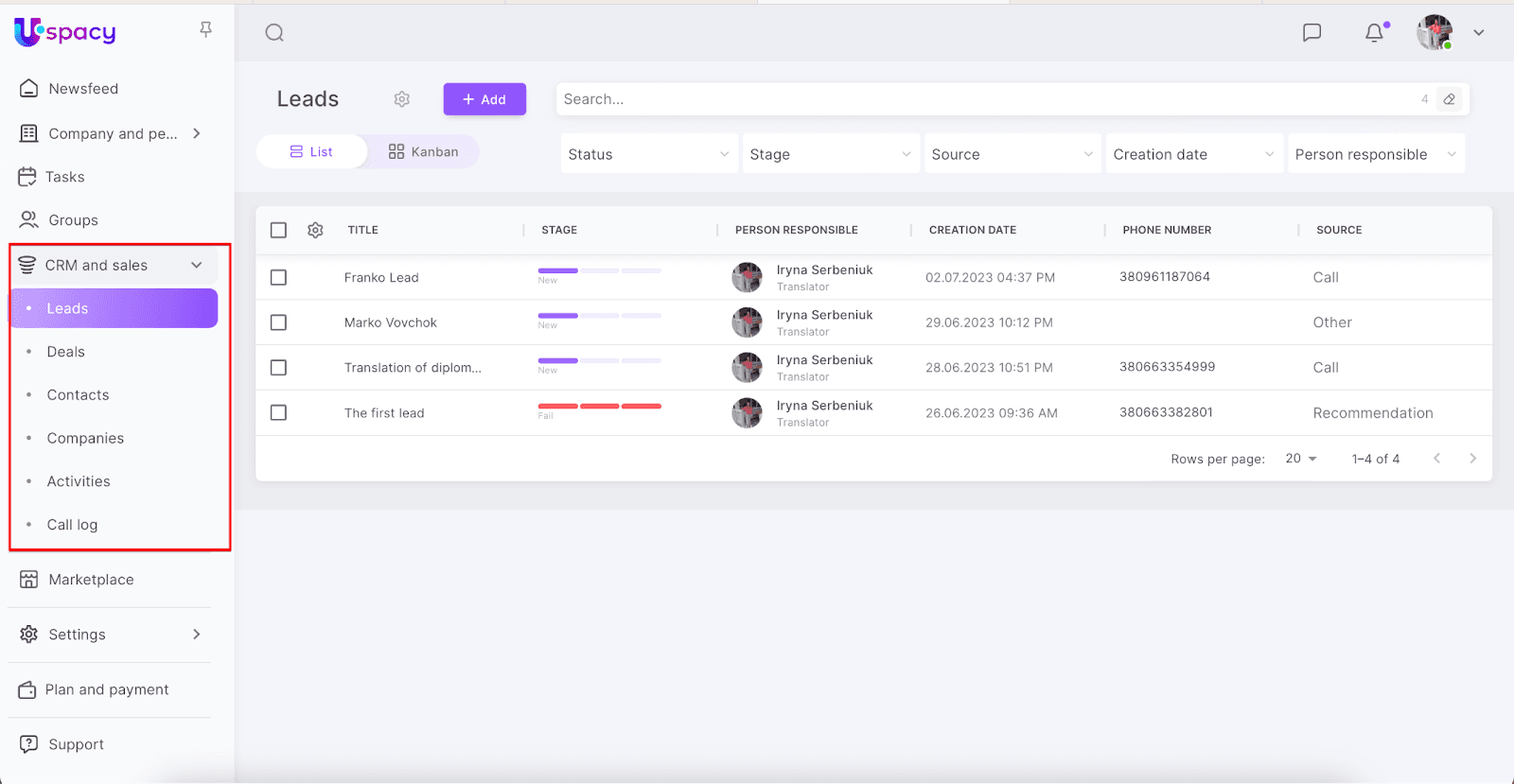Image resolution: width=1514 pixels, height=784 pixels.
Task: Tick the checkbox for Franko Lead
Action: point(278,277)
